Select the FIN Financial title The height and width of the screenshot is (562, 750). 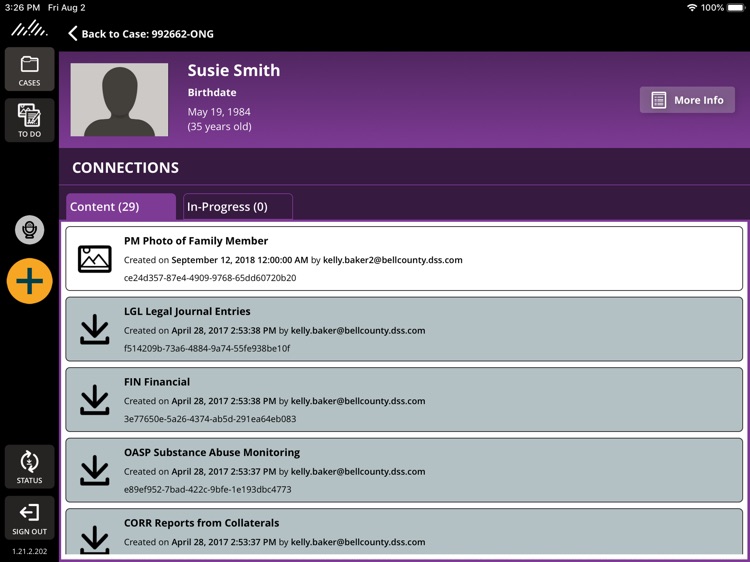(x=157, y=382)
